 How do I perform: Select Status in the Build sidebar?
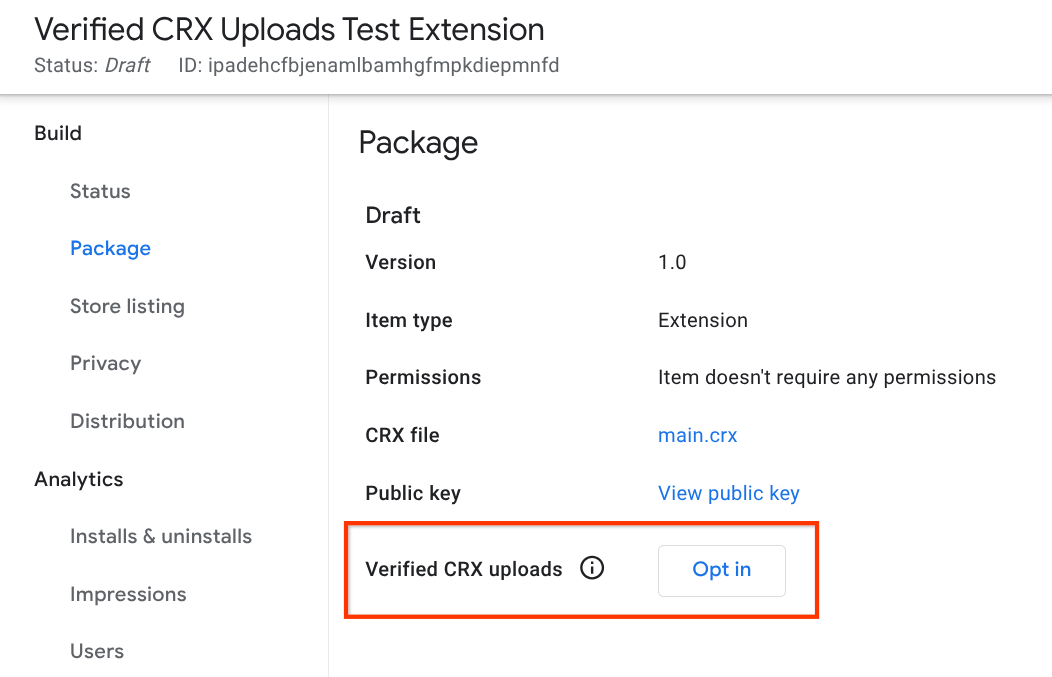[100, 191]
